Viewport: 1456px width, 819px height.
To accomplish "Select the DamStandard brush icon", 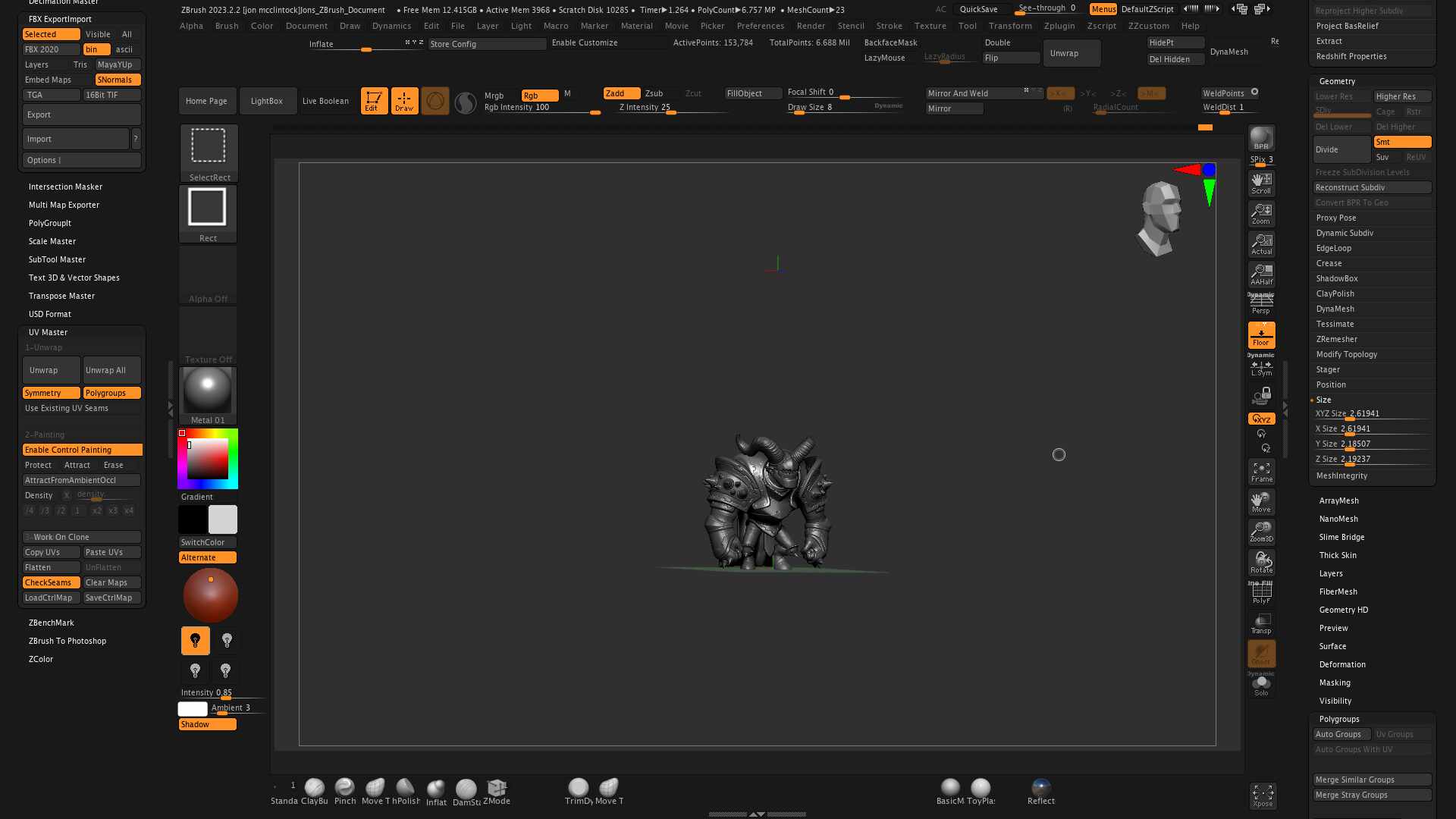I will coord(466,787).
